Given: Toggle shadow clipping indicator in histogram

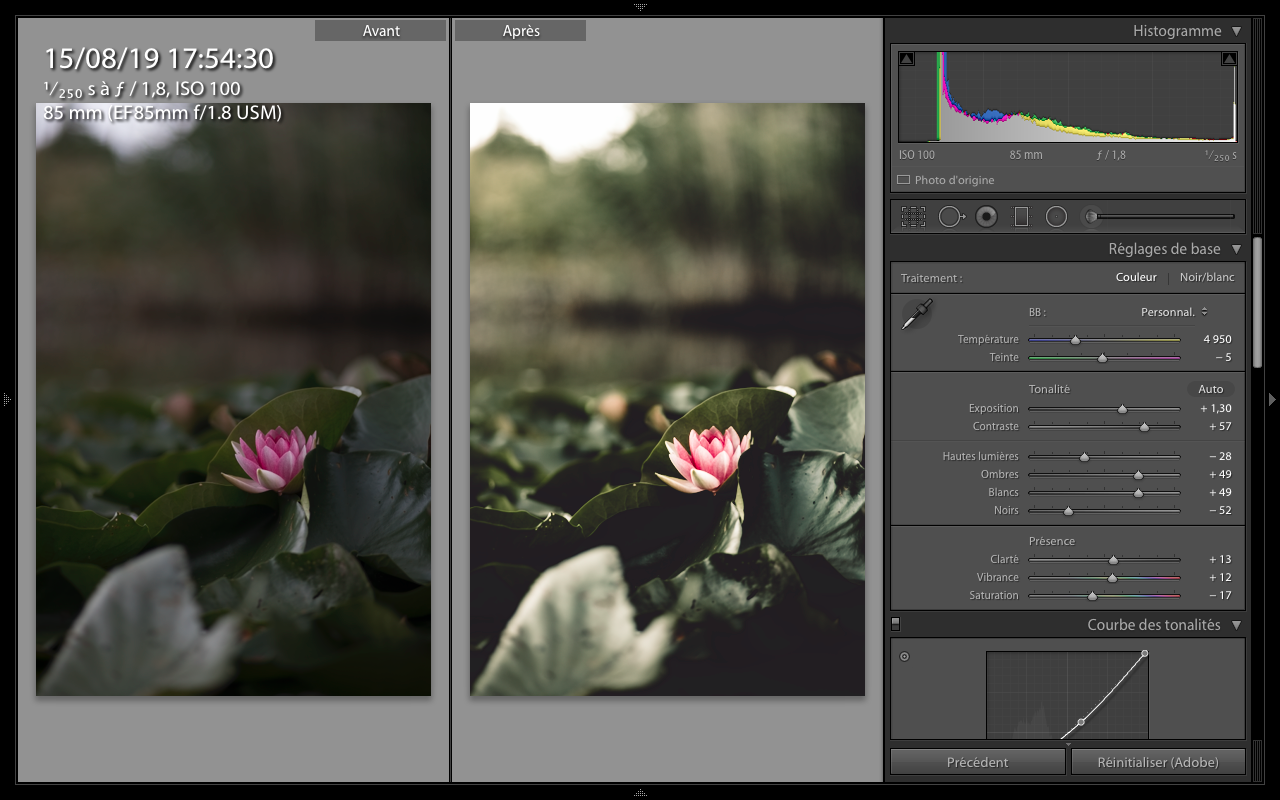Looking at the screenshot, I should [906, 59].
